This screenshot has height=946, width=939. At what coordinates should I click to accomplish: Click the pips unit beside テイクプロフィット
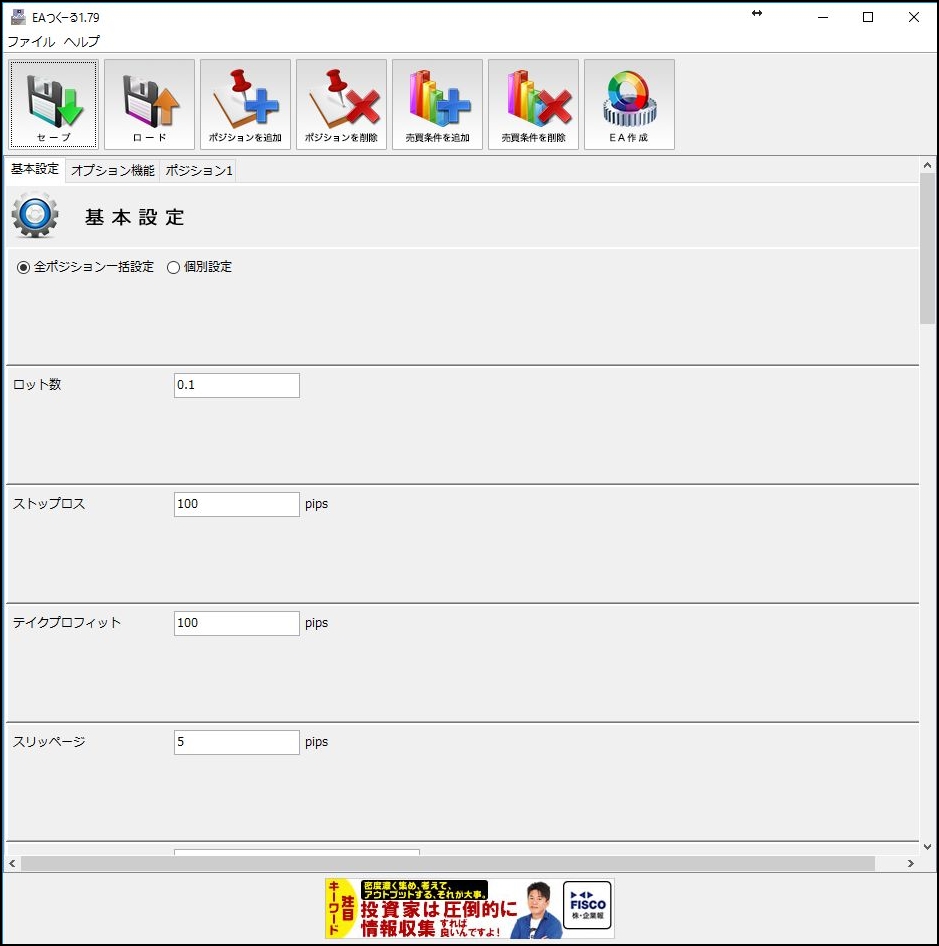pos(316,623)
